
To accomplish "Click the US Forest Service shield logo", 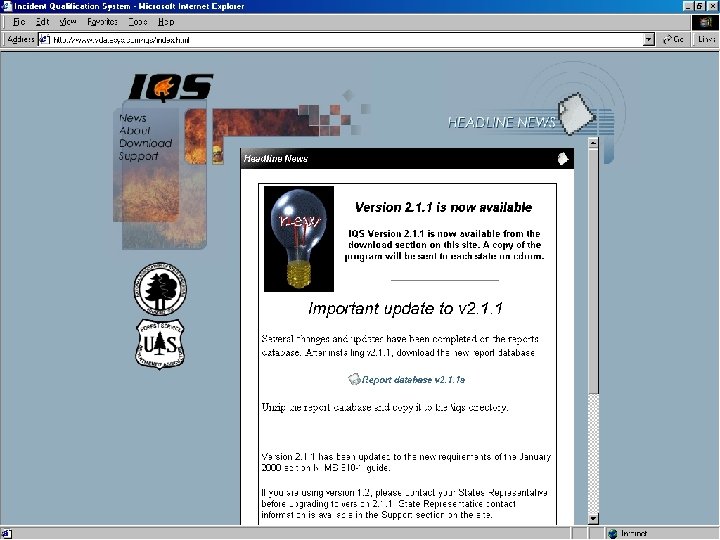I will (x=160, y=344).
